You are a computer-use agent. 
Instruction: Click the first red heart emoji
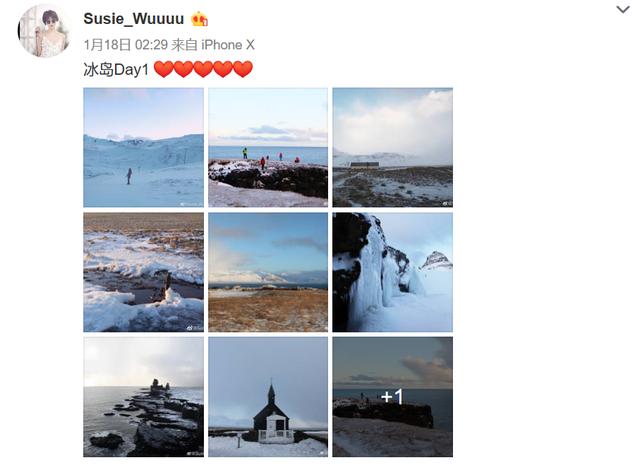click(164, 69)
